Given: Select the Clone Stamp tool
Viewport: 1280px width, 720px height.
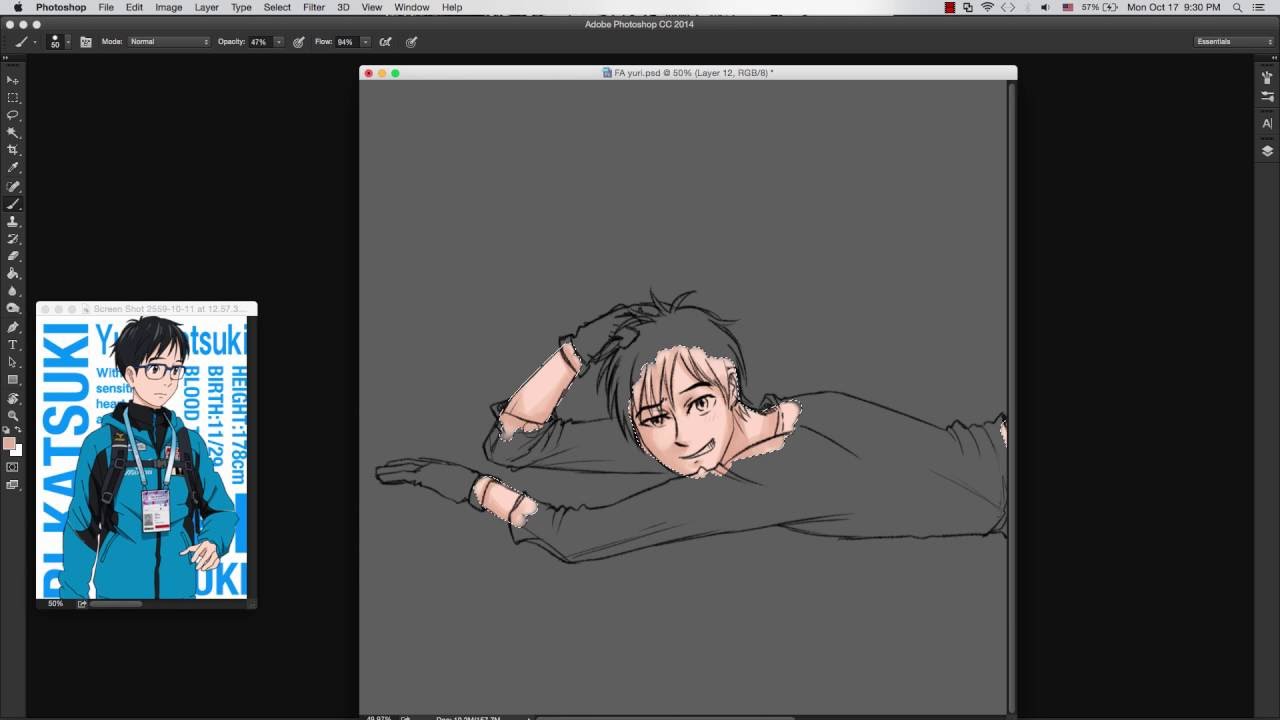Looking at the screenshot, I should (x=13, y=221).
